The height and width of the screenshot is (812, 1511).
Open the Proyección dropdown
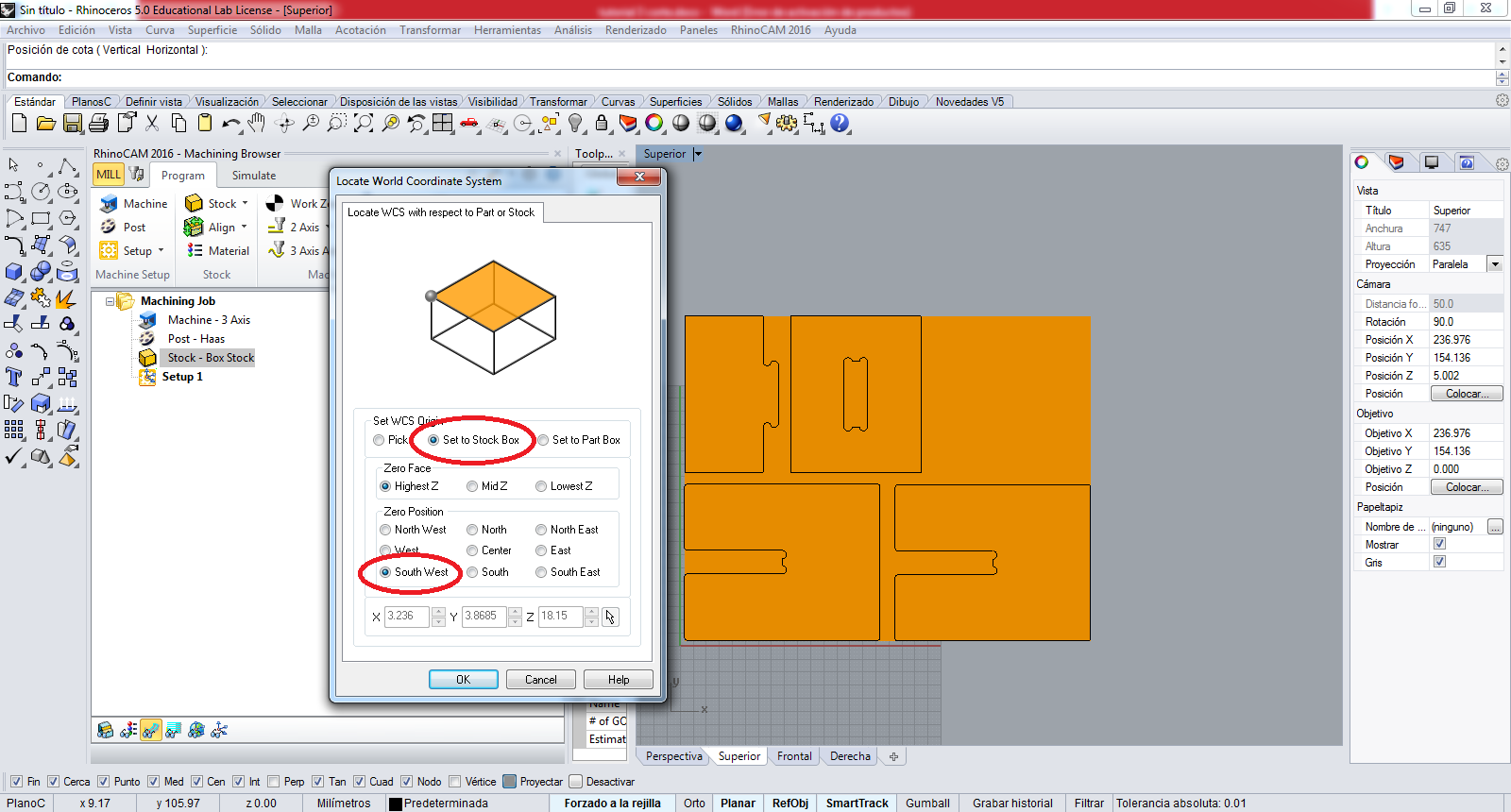tap(1495, 264)
